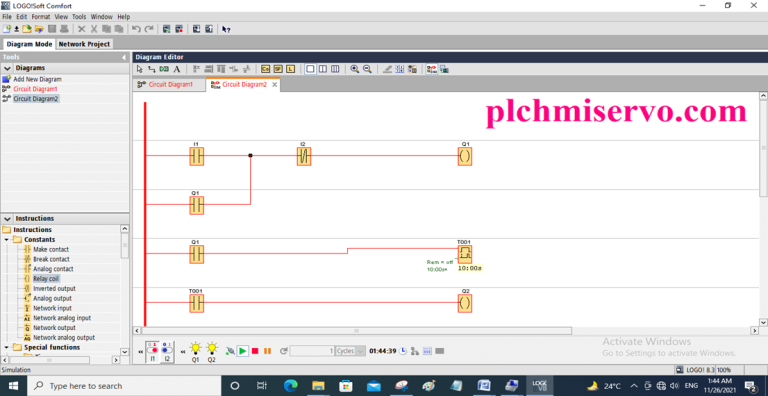The height and width of the screenshot is (396, 768).
Task: Collapse the Instructions section header
Action: [7, 219]
